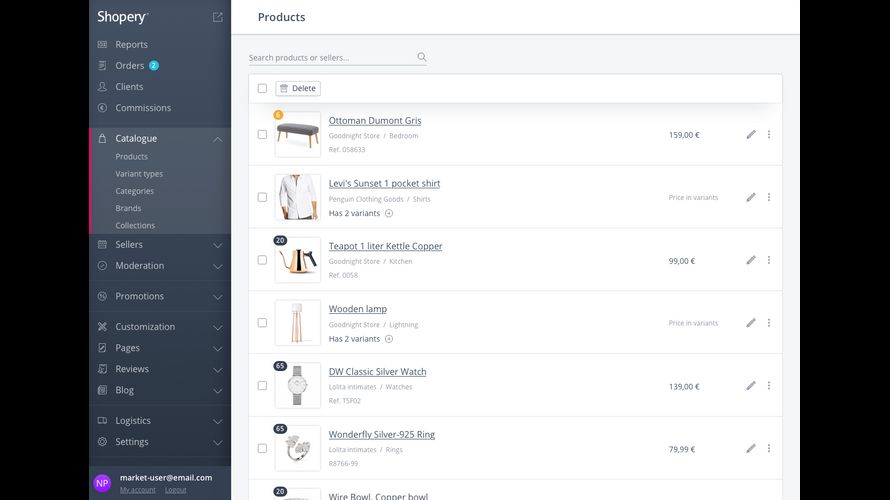Expand the Pages section chevron
This screenshot has height=500, width=890.
tap(217, 348)
